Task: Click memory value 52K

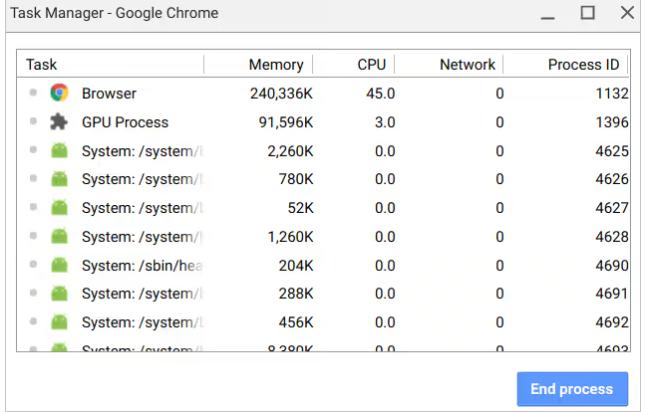Action: coord(300,208)
